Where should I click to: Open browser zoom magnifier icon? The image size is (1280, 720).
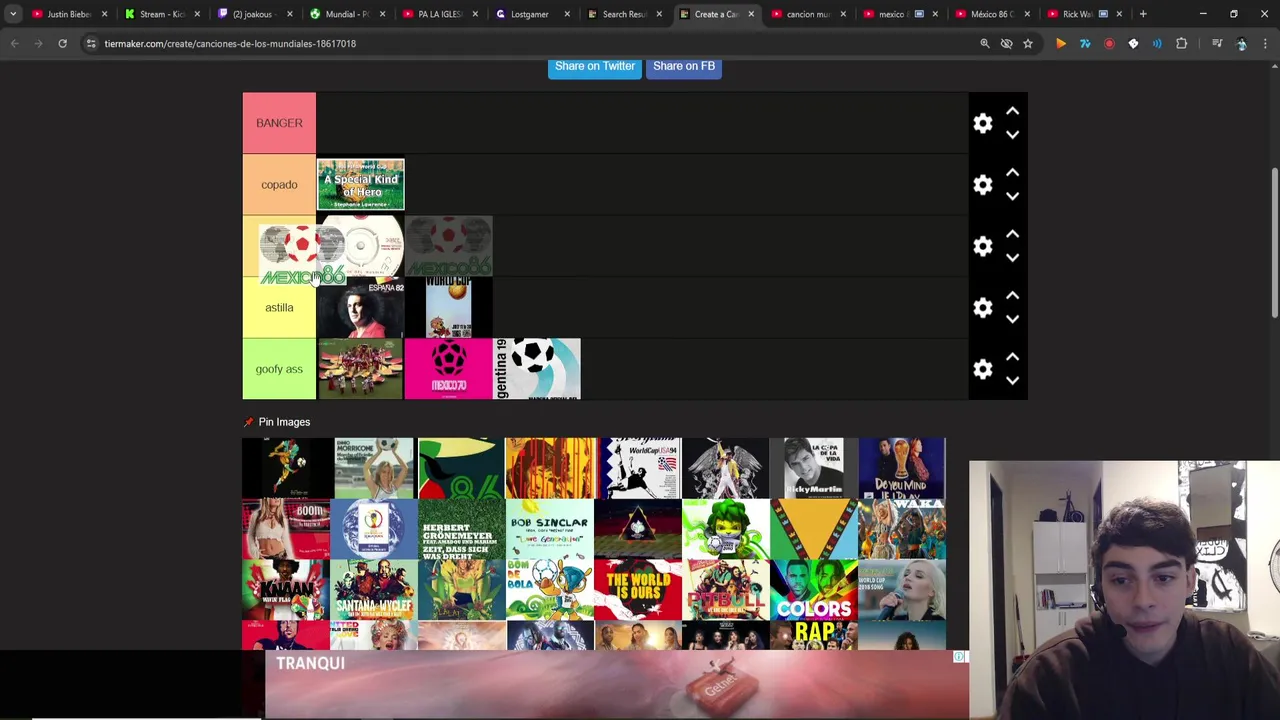pos(984,44)
